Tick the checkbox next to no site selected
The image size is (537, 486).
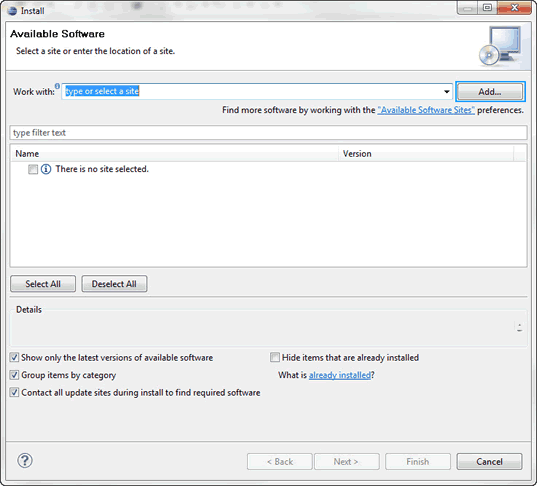pyautogui.click(x=33, y=169)
